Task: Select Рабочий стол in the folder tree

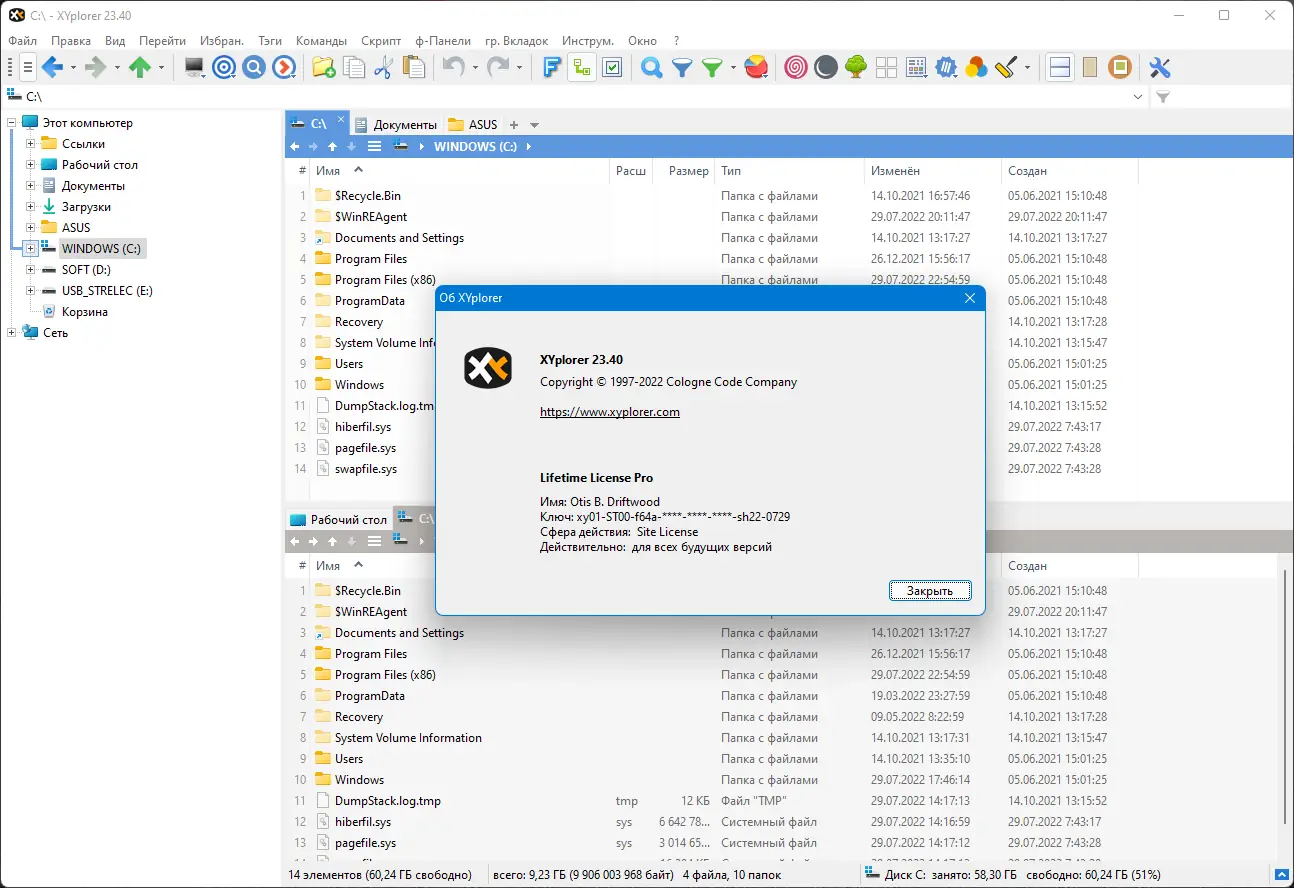Action: pyautogui.click(x=100, y=165)
